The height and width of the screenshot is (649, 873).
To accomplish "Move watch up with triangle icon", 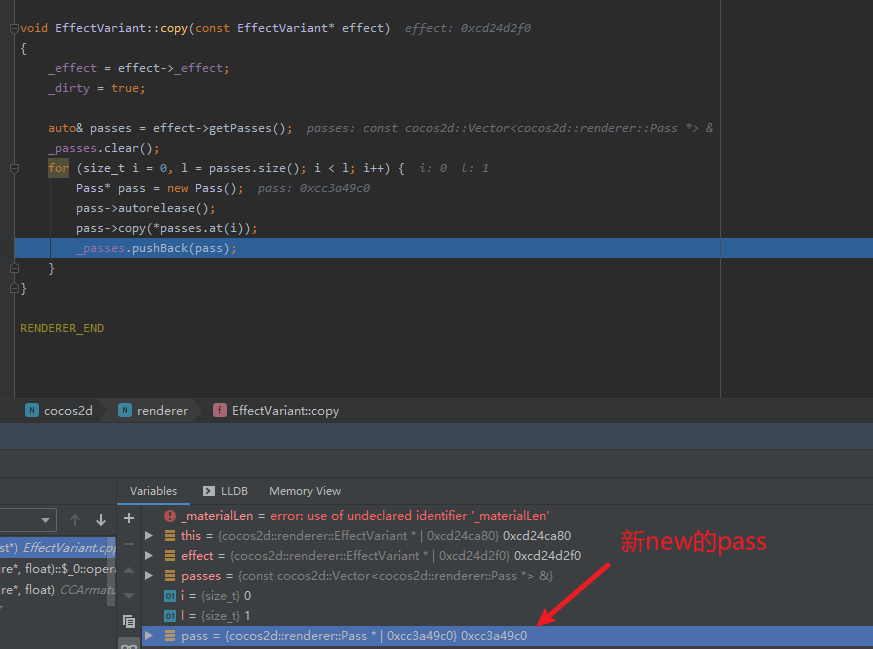I will pyautogui.click(x=129, y=570).
